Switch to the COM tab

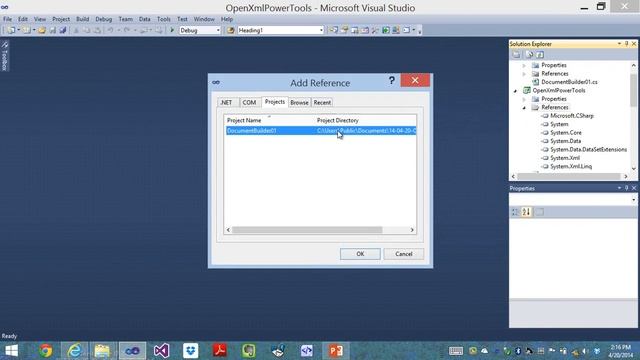coord(249,102)
